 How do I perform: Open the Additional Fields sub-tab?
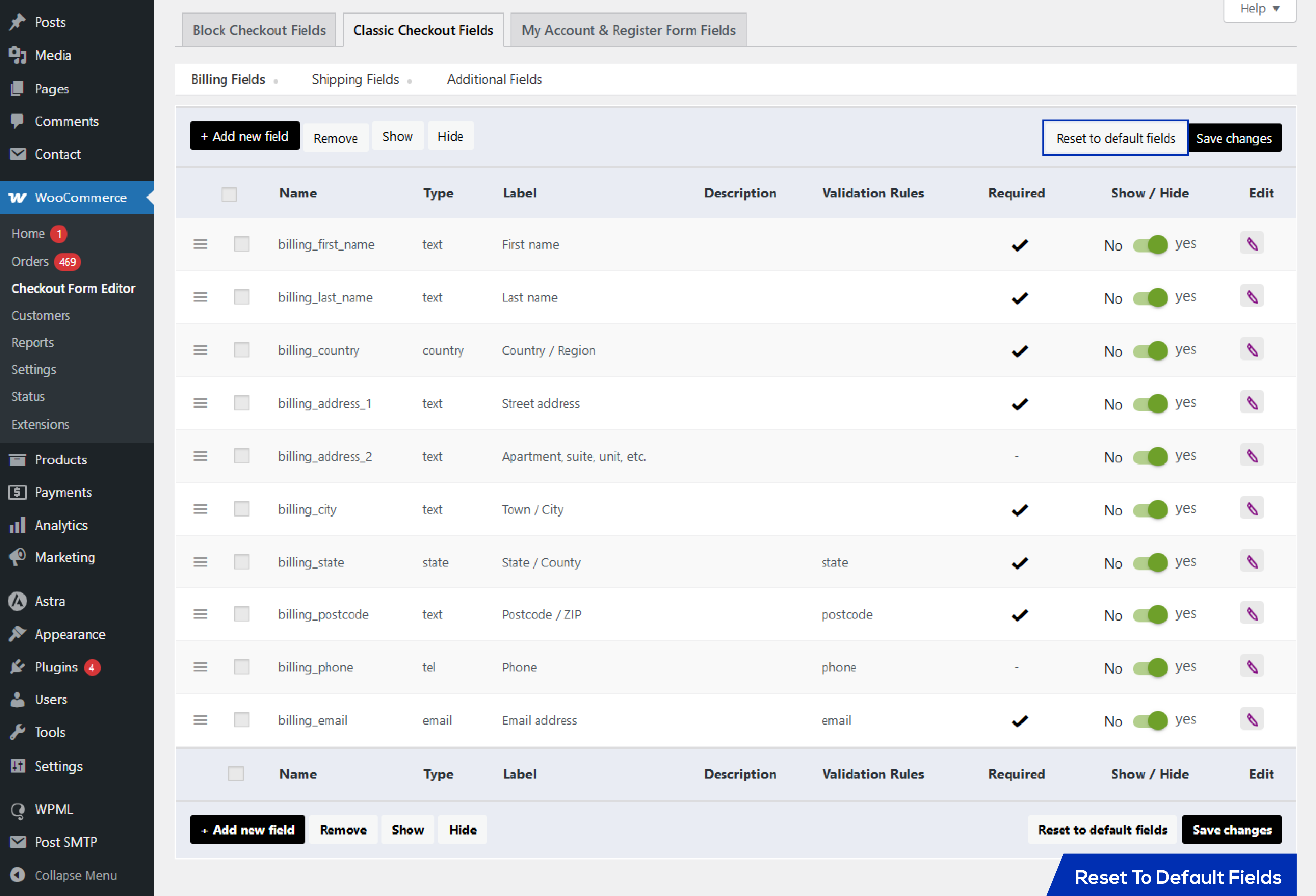tap(494, 79)
